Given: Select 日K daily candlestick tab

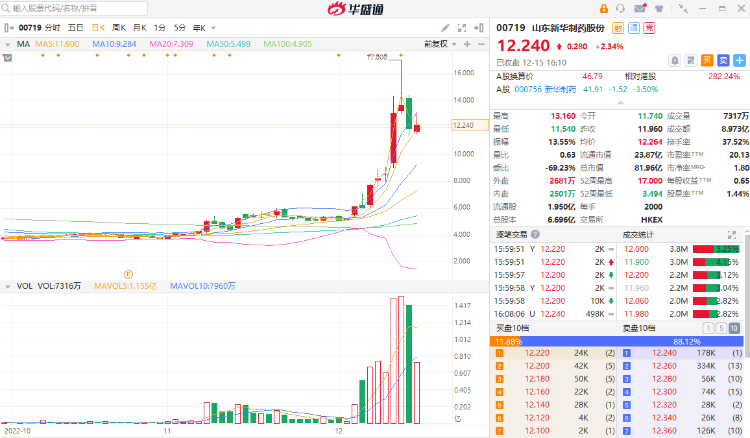Looking at the screenshot, I should 98,28.
